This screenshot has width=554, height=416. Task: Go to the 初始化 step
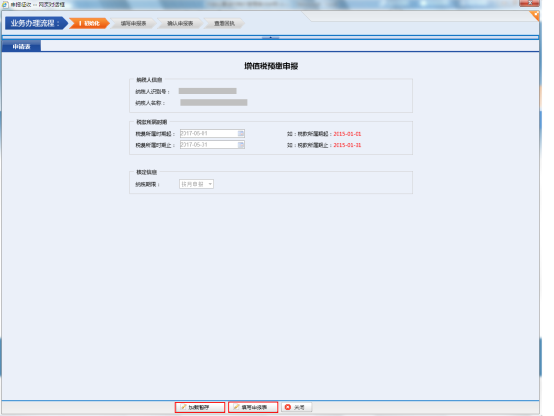point(89,23)
